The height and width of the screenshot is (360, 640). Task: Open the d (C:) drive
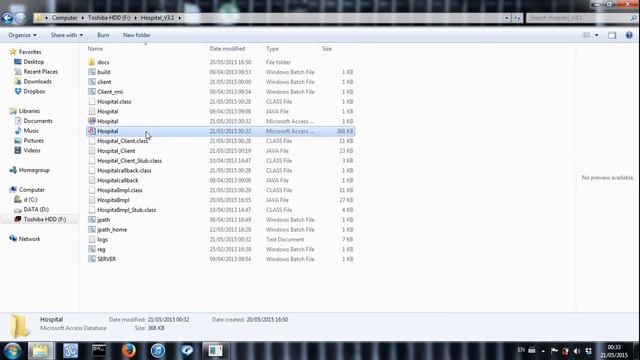(30, 200)
